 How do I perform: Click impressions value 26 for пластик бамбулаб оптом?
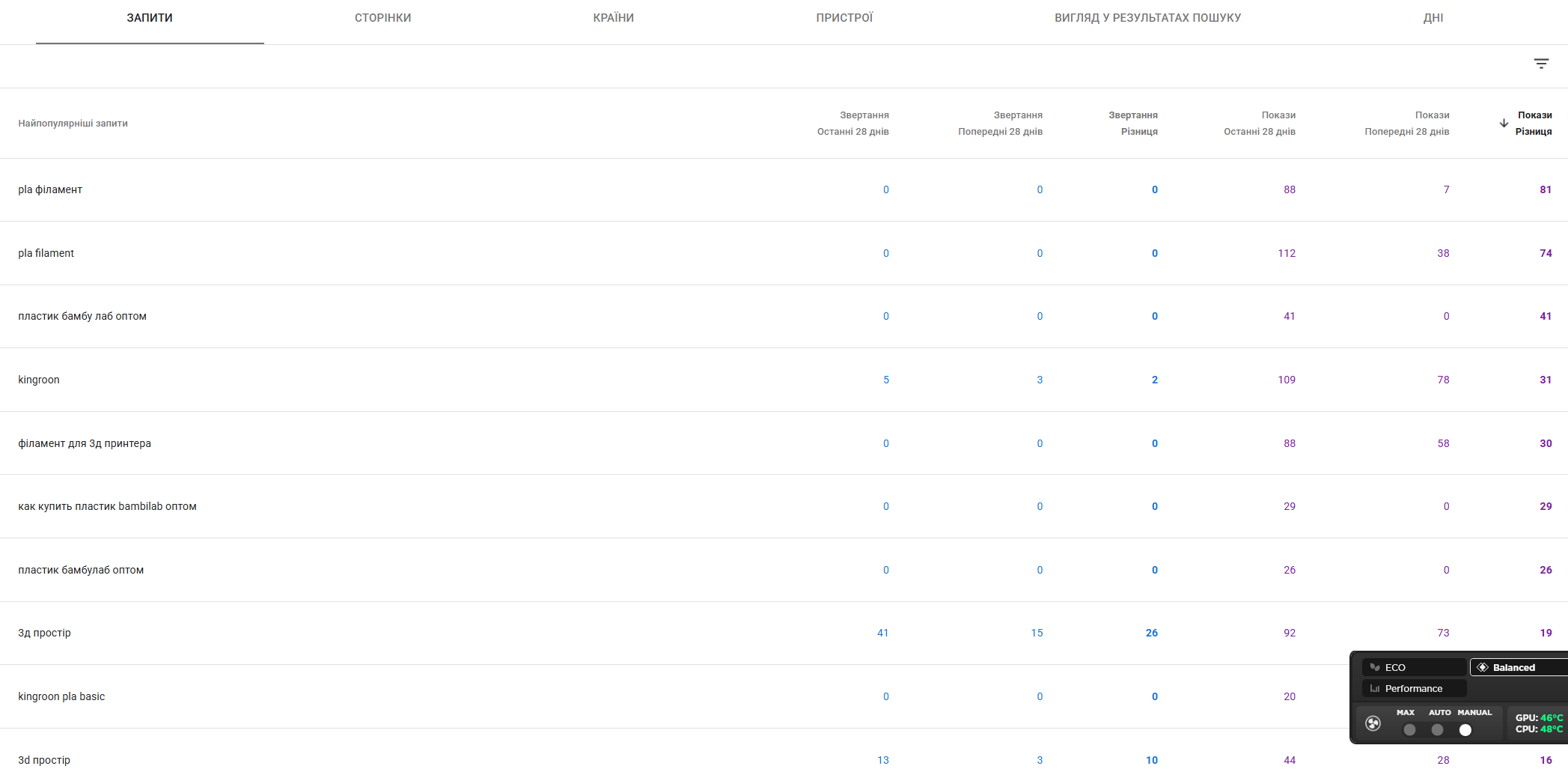click(1290, 570)
